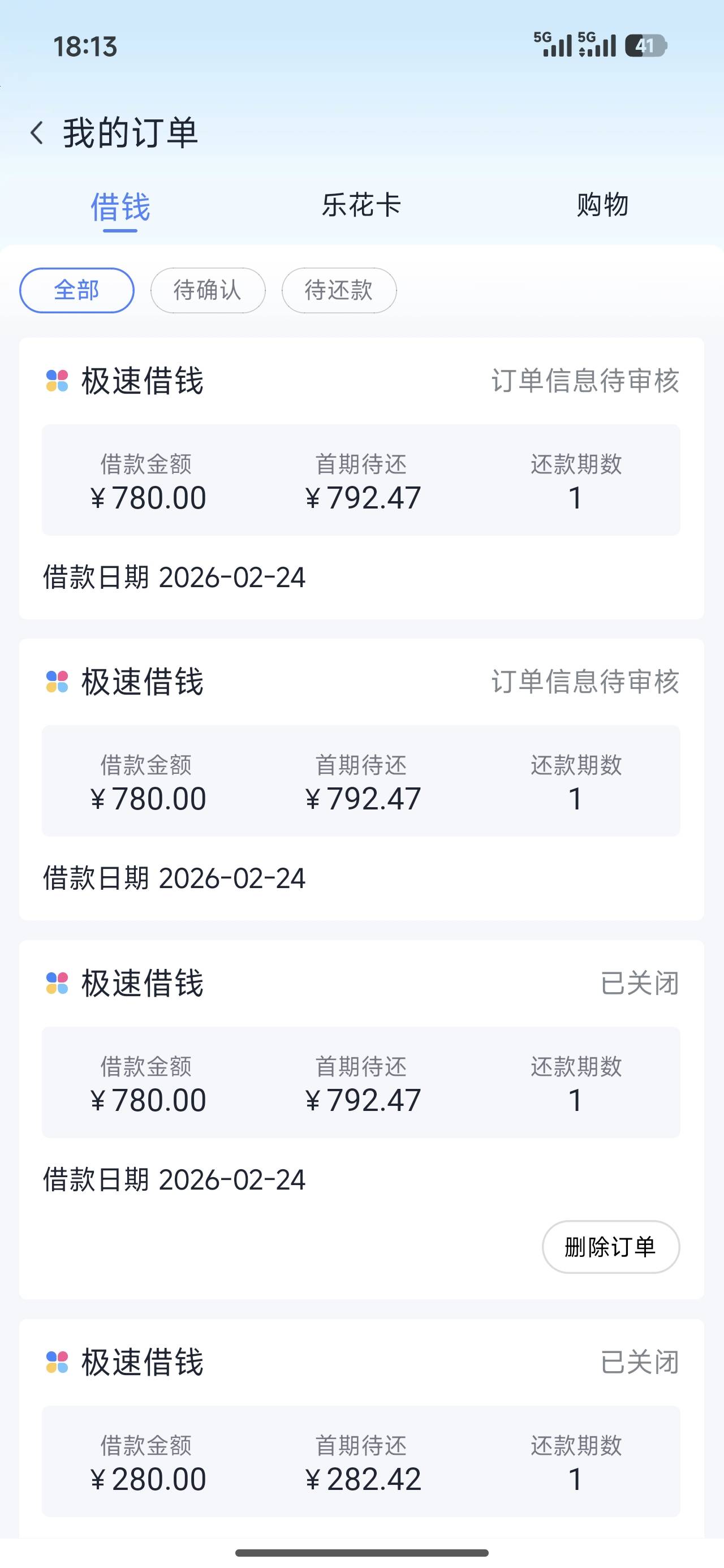Image resolution: width=724 pixels, height=1568 pixels.
Task: Tap the battery indicator in status bar
Action: pos(646,46)
